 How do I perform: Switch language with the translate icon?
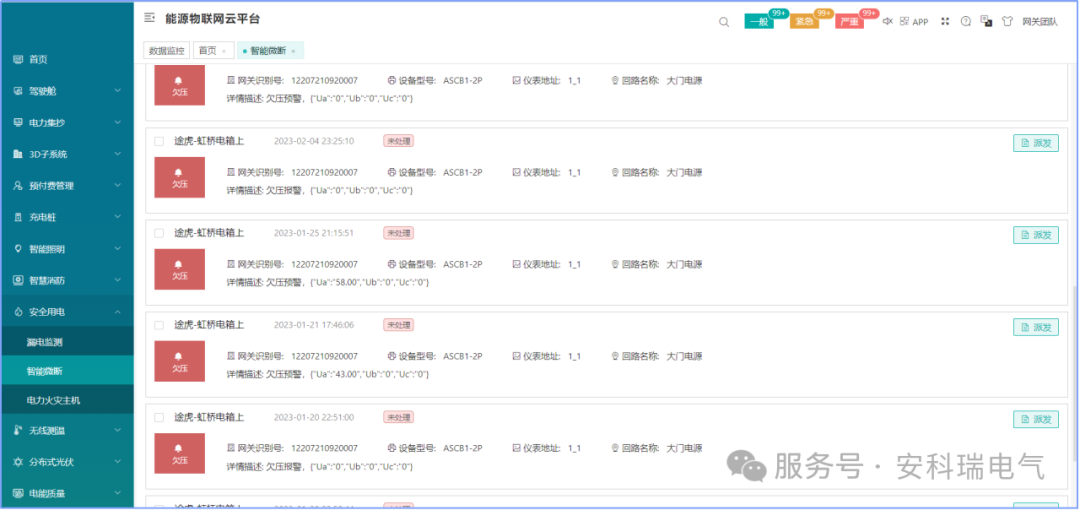click(986, 21)
